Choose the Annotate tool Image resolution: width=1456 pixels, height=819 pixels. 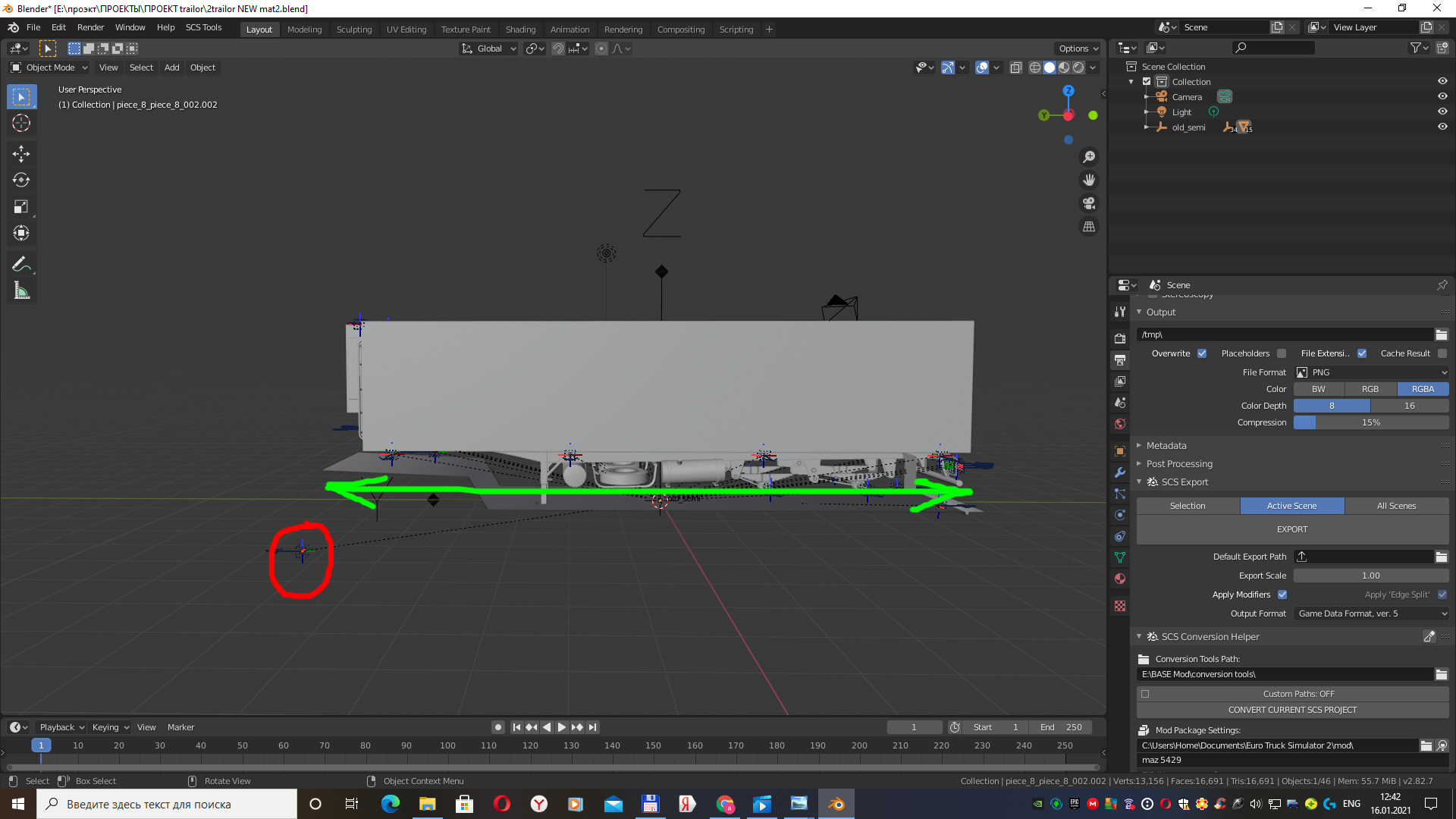click(x=21, y=264)
